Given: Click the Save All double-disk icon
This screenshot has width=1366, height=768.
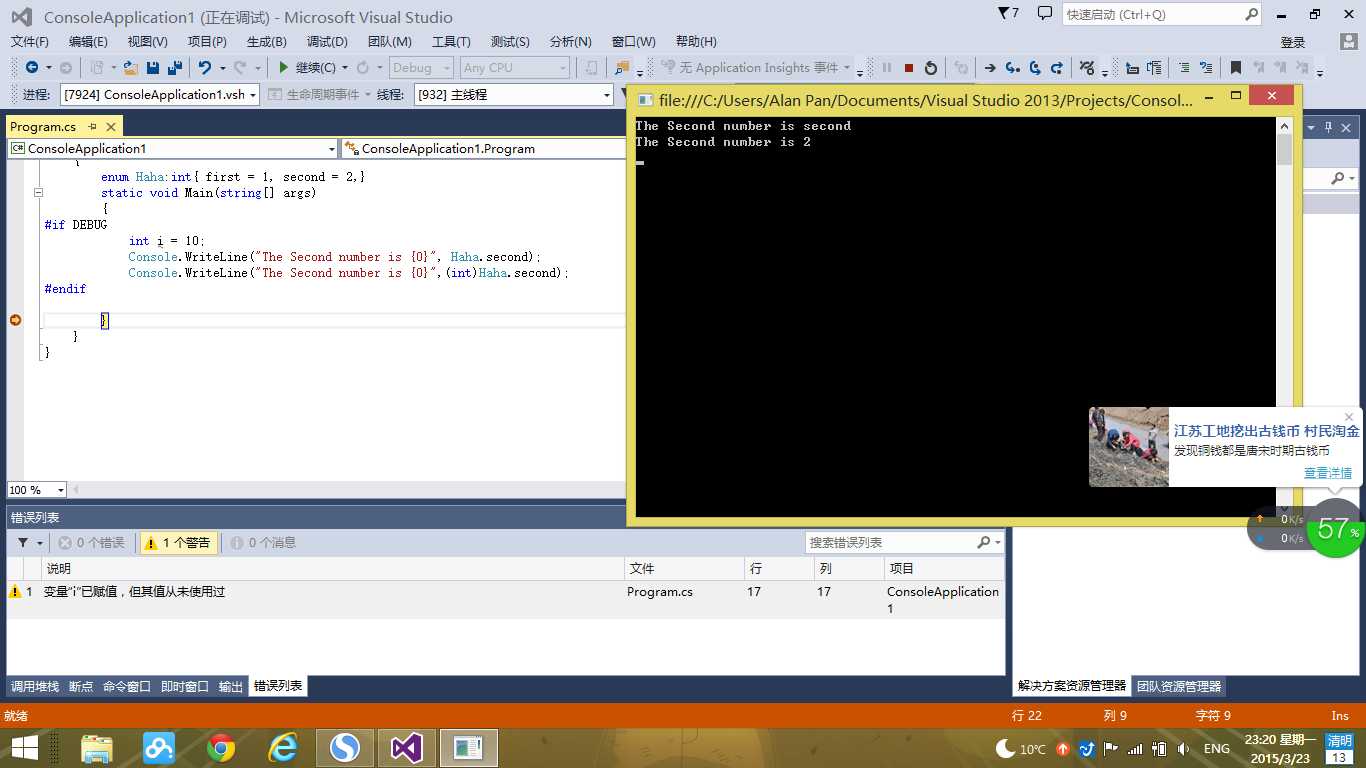Looking at the screenshot, I should (174, 67).
